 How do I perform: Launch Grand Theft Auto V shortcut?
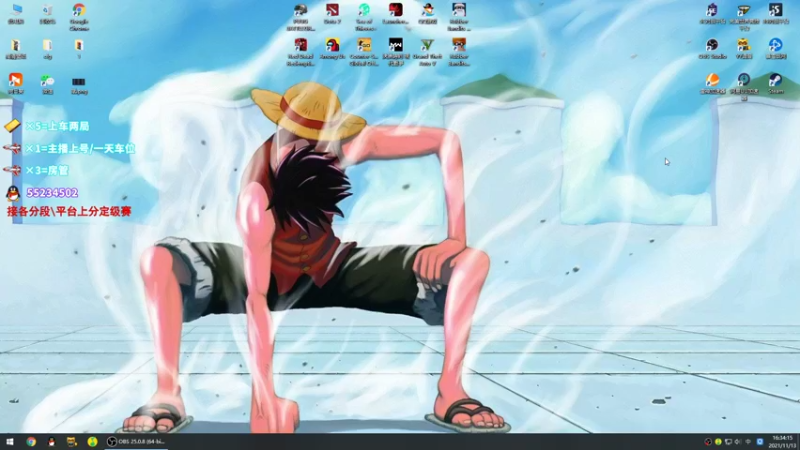(428, 52)
